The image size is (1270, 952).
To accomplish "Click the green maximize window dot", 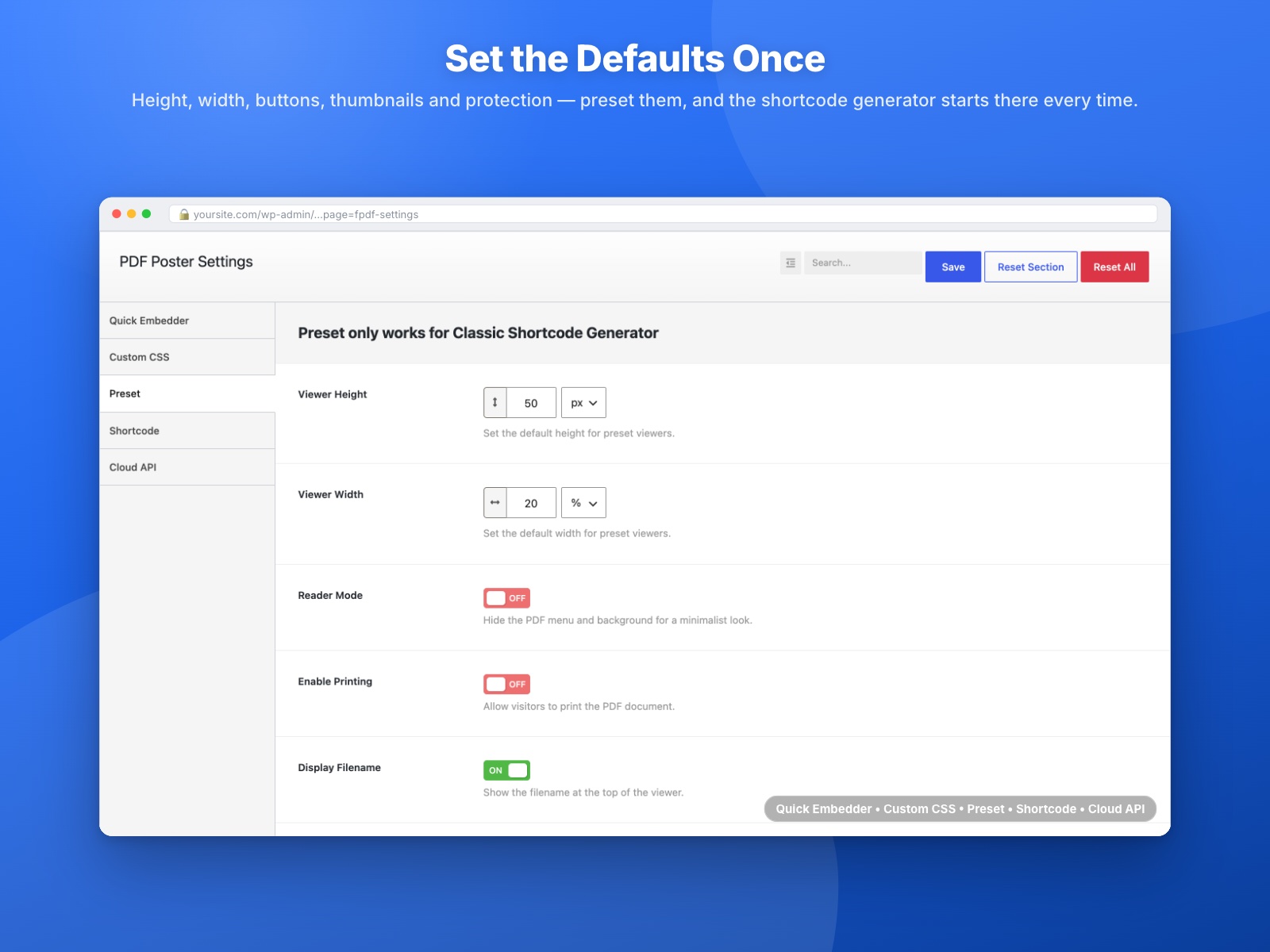I will tap(146, 213).
